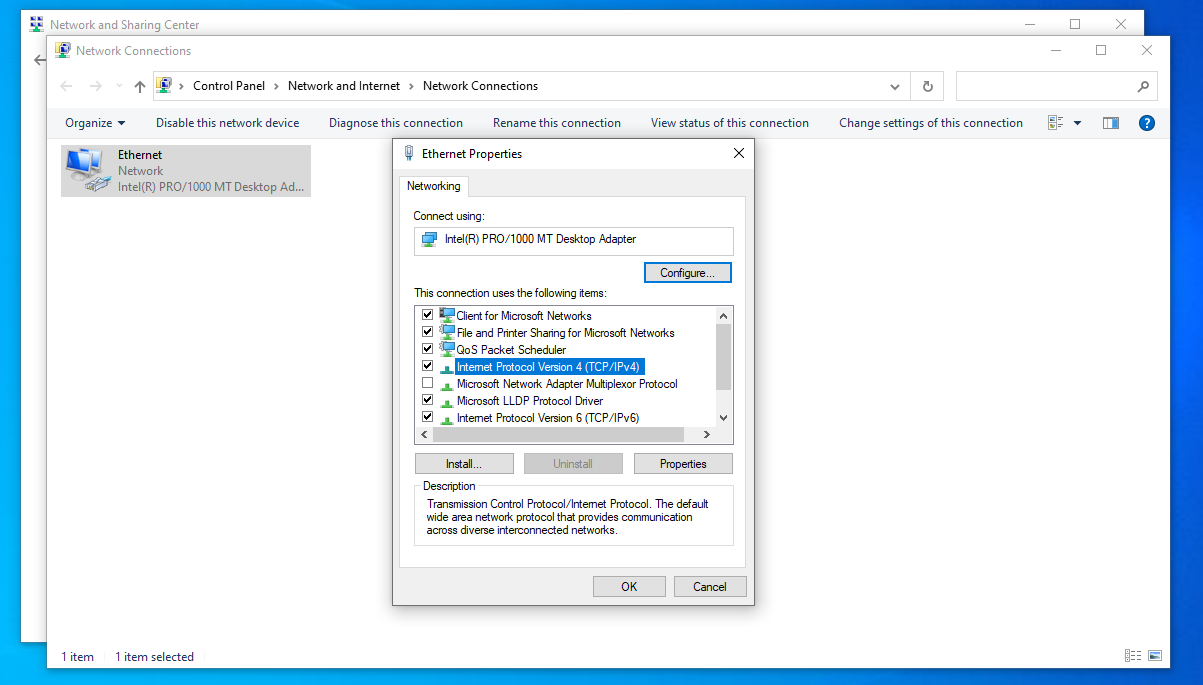Open the Organize dropdown menu
Image resolution: width=1203 pixels, height=685 pixels.
click(95, 123)
